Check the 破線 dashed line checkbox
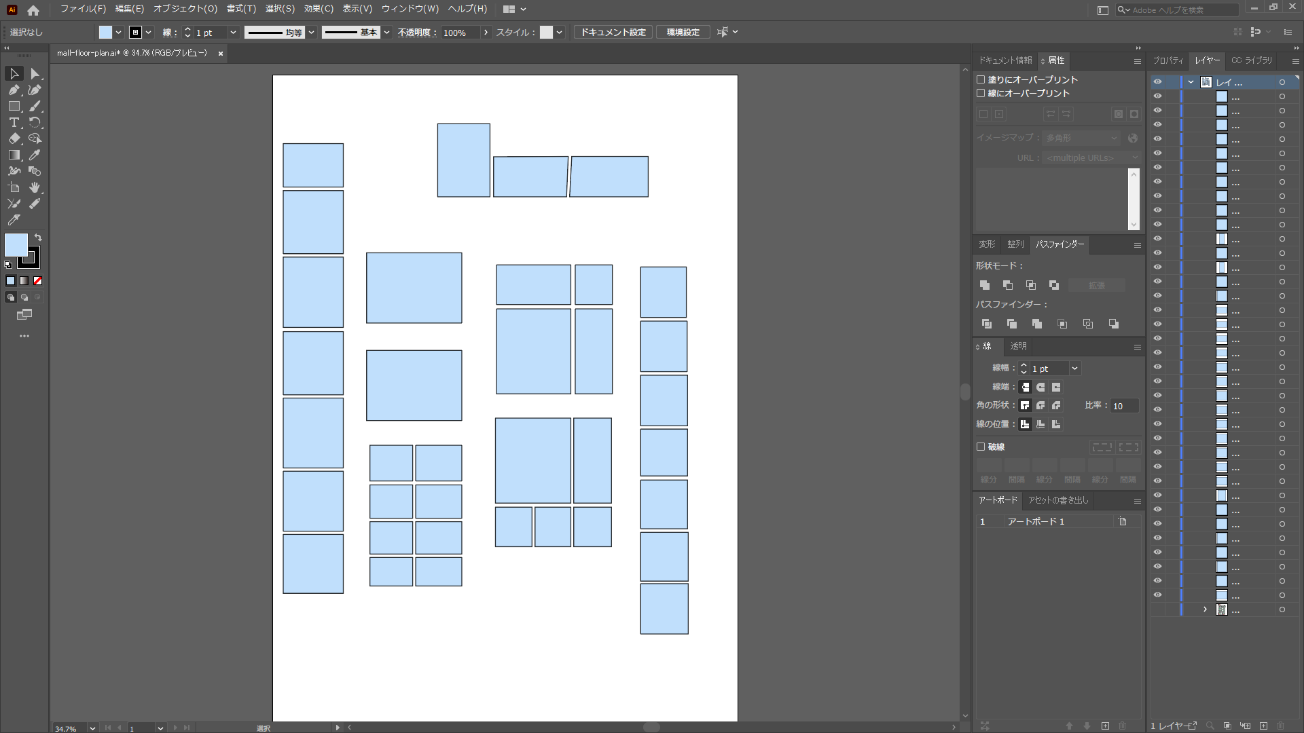 click(981, 447)
